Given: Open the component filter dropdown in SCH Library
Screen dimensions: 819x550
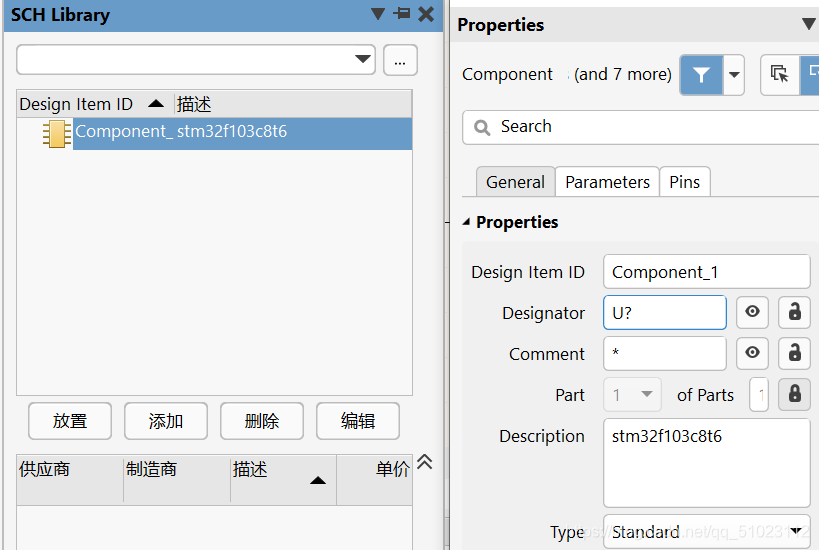Looking at the screenshot, I should pyautogui.click(x=362, y=59).
